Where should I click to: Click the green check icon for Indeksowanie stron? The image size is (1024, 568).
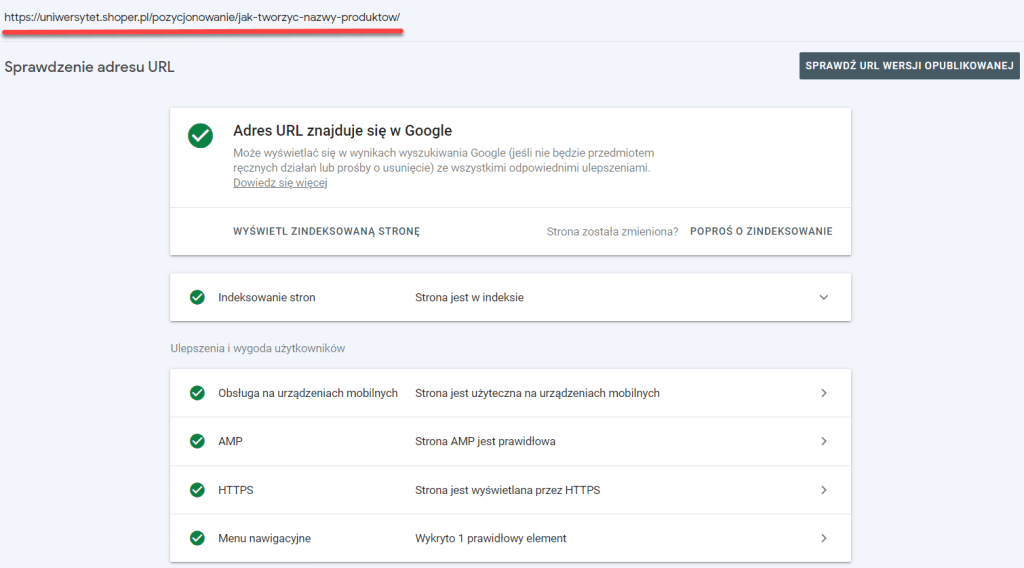[197, 297]
